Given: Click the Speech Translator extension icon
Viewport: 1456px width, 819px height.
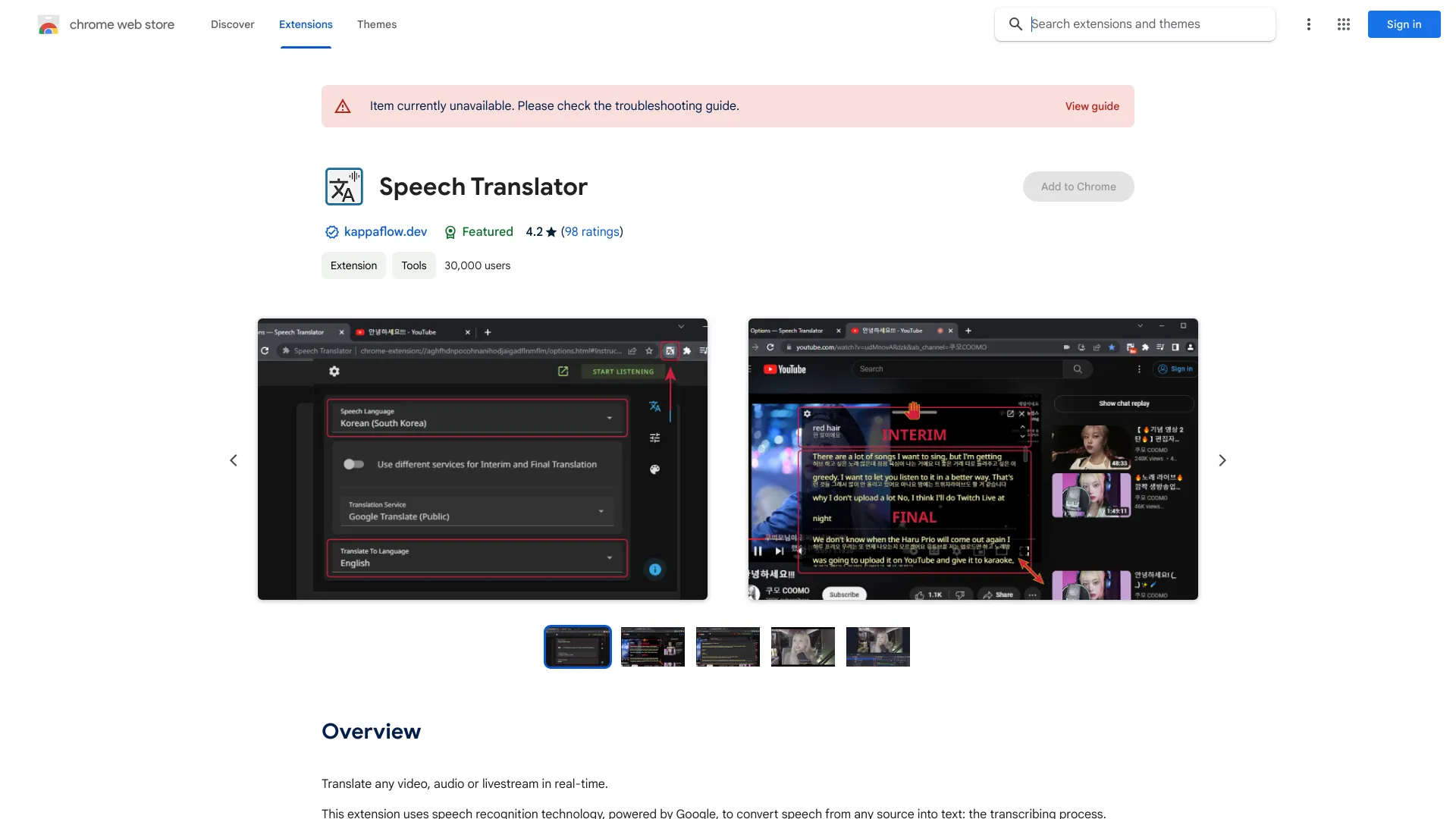Looking at the screenshot, I should [343, 186].
